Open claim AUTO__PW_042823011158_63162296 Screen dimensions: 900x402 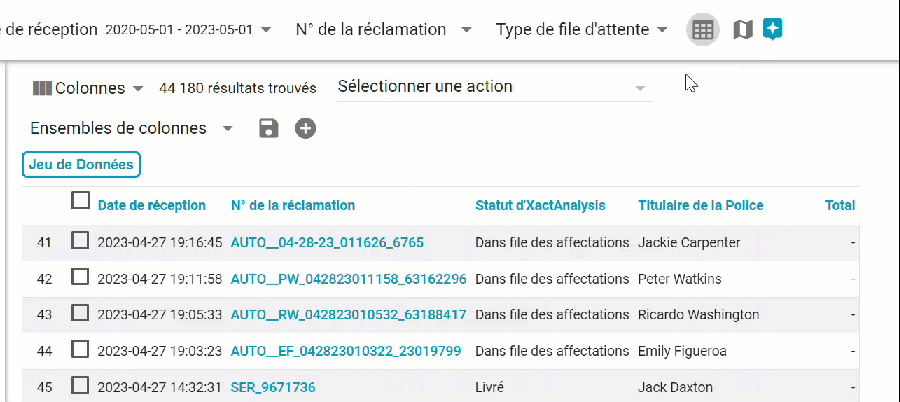(x=348, y=278)
